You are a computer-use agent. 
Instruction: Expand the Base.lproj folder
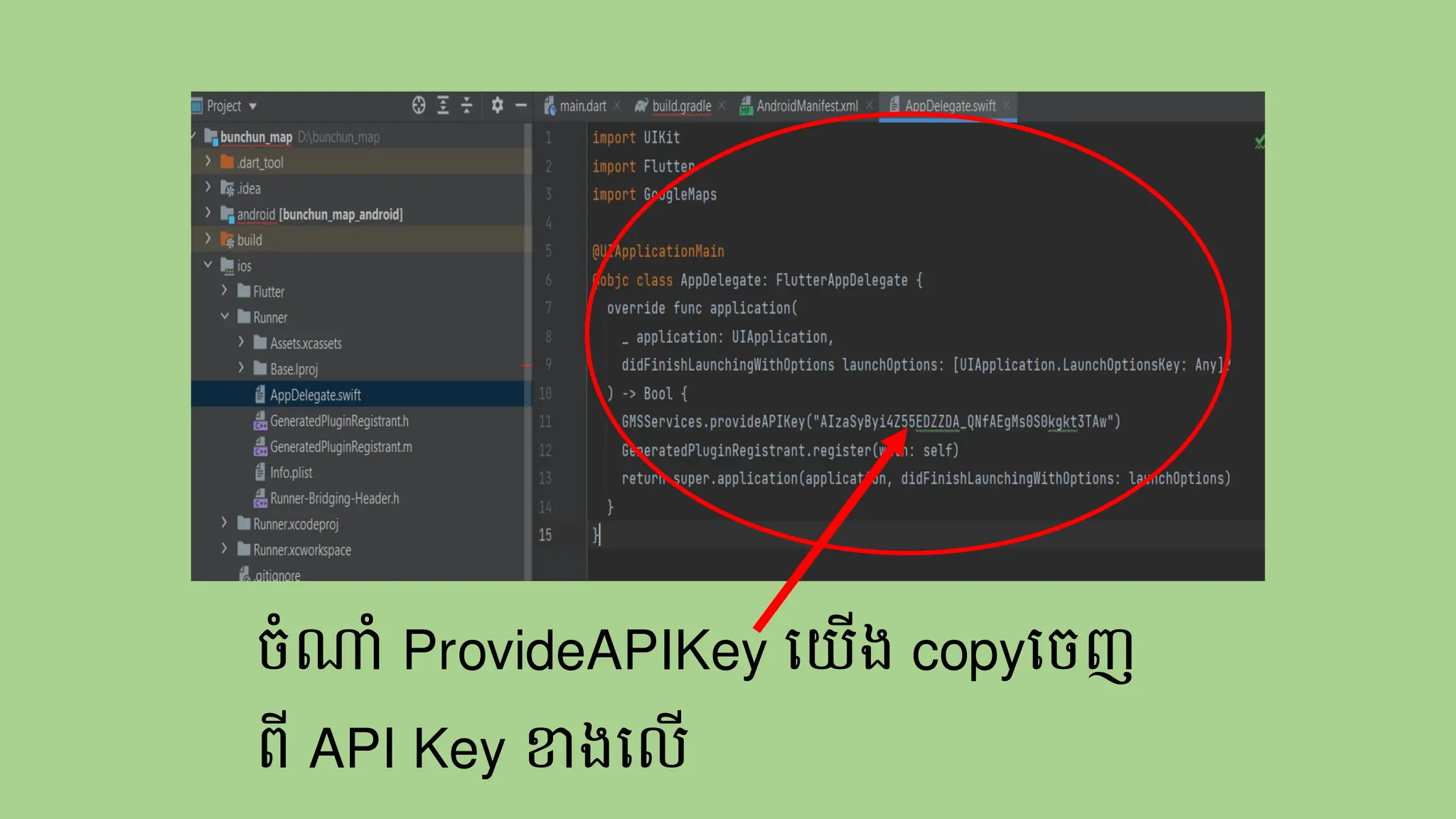(x=241, y=368)
